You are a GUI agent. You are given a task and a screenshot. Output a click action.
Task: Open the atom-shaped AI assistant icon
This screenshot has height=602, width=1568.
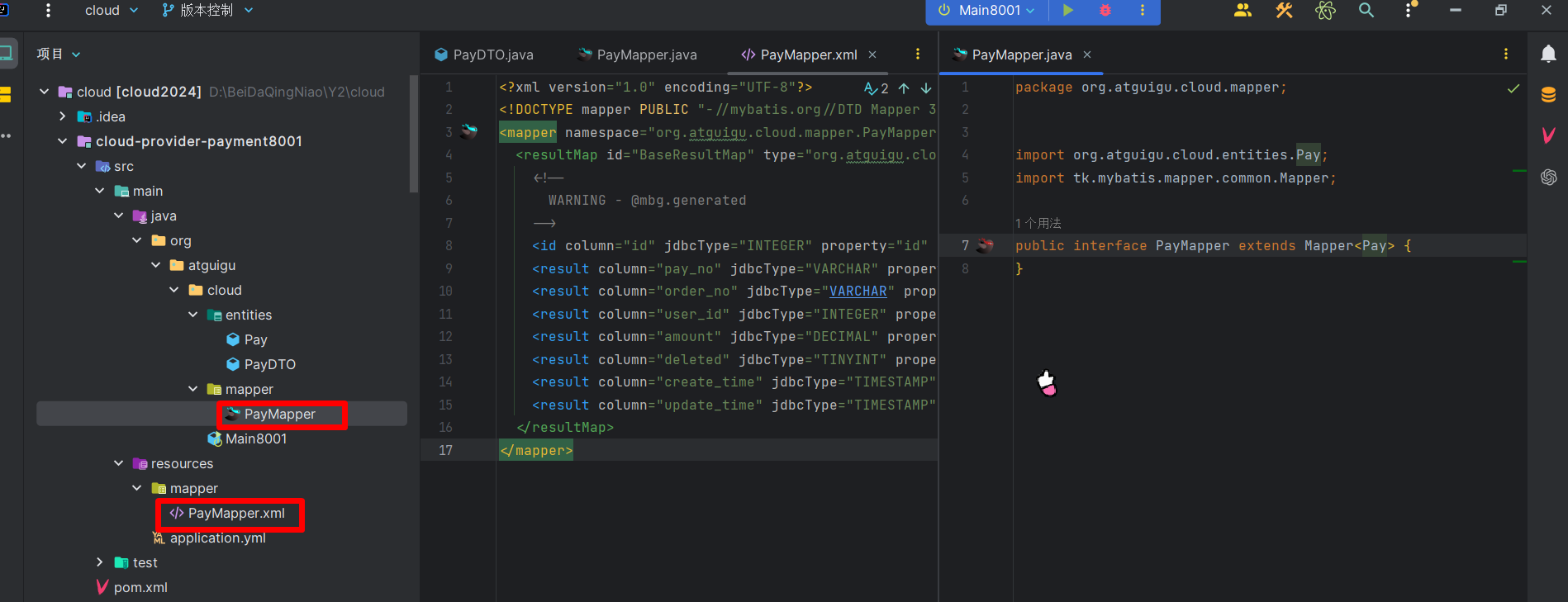[1325, 10]
